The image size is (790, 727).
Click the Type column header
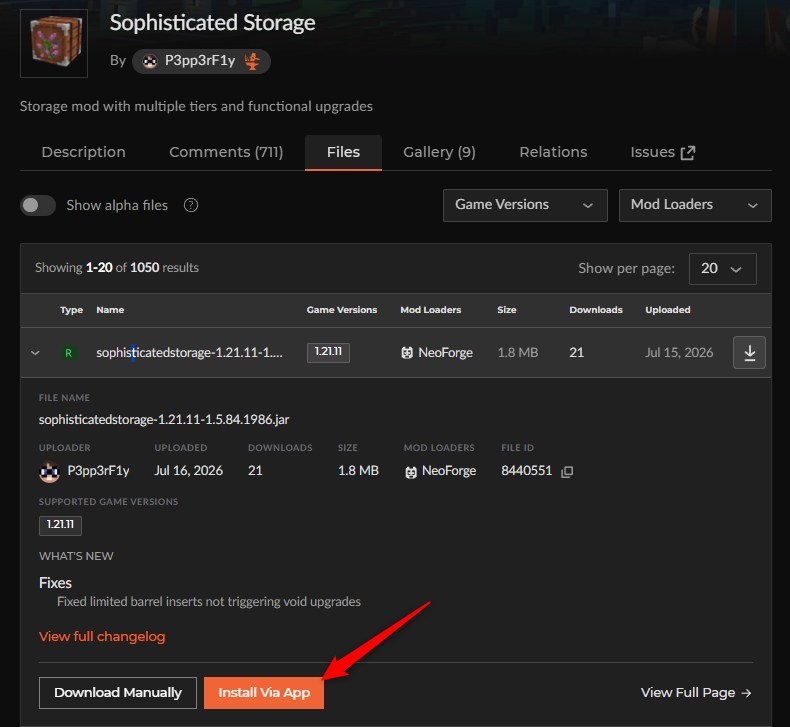(71, 310)
